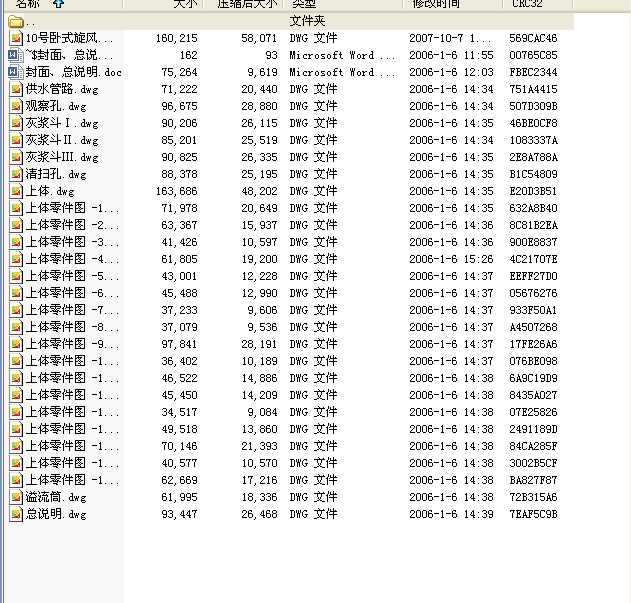Click the file icon of 上体零件图 -7

tap(16, 310)
